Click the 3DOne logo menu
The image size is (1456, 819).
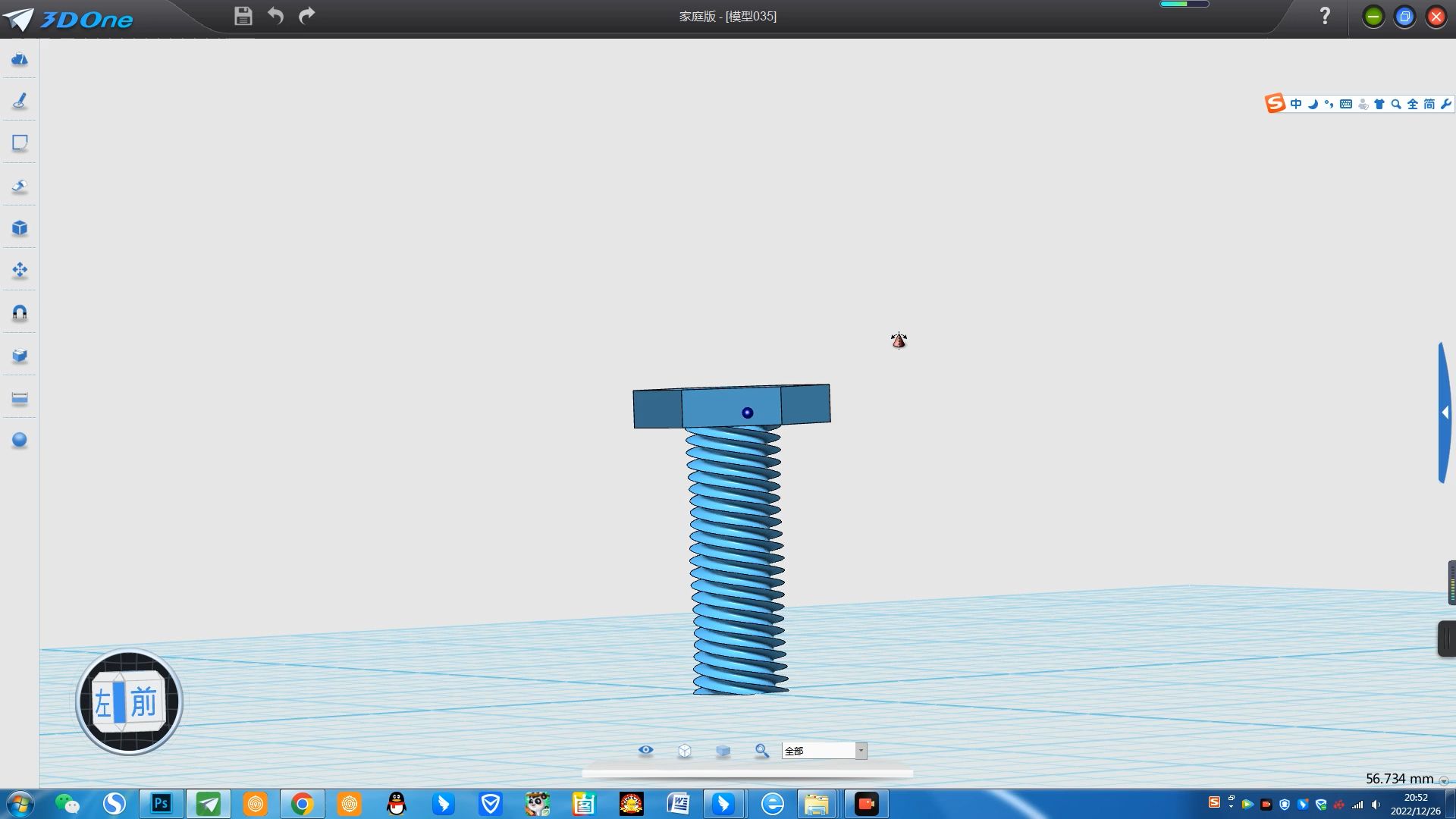tap(68, 18)
